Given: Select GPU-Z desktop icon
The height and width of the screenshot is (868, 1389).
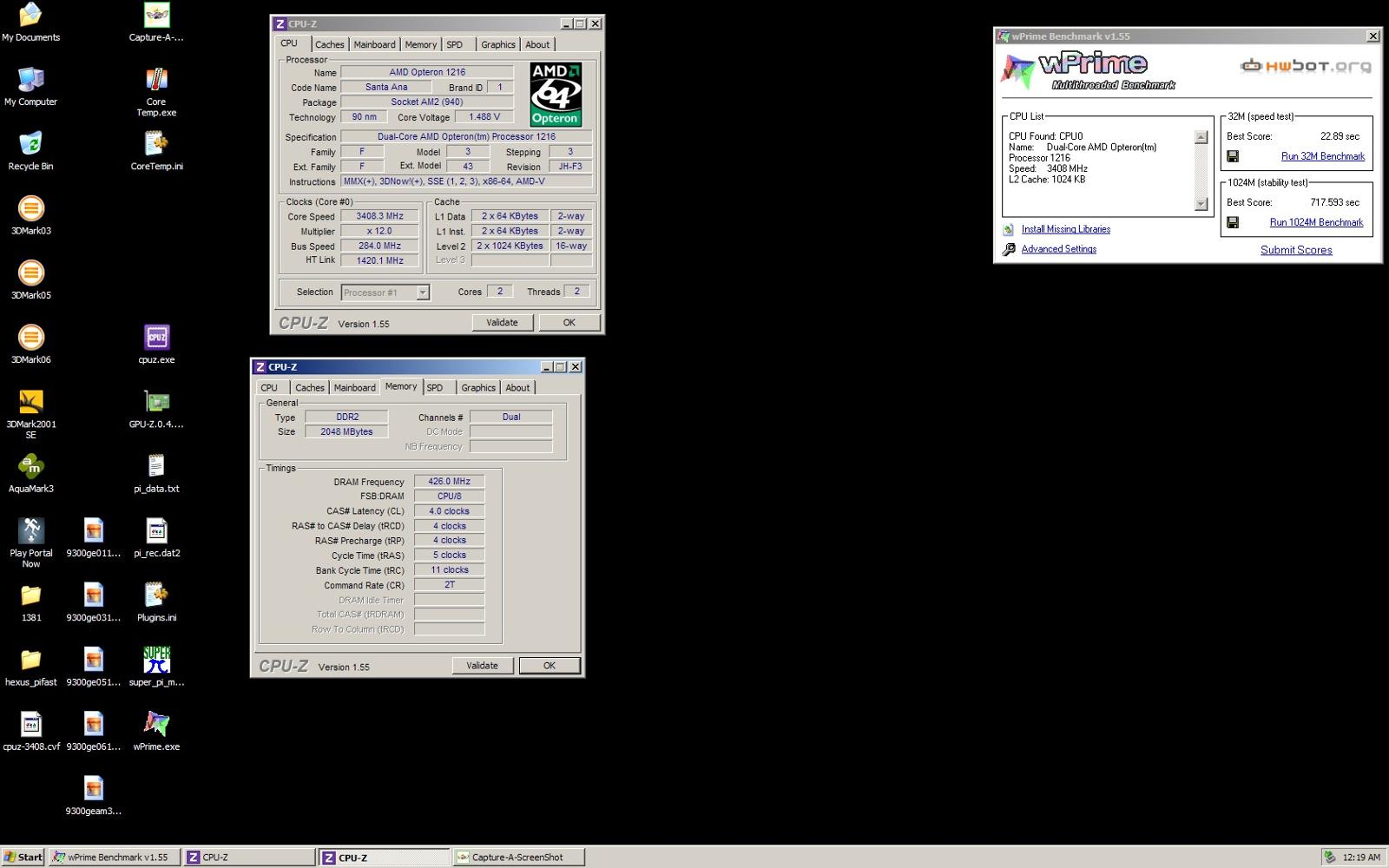Looking at the screenshot, I should coord(156,409).
